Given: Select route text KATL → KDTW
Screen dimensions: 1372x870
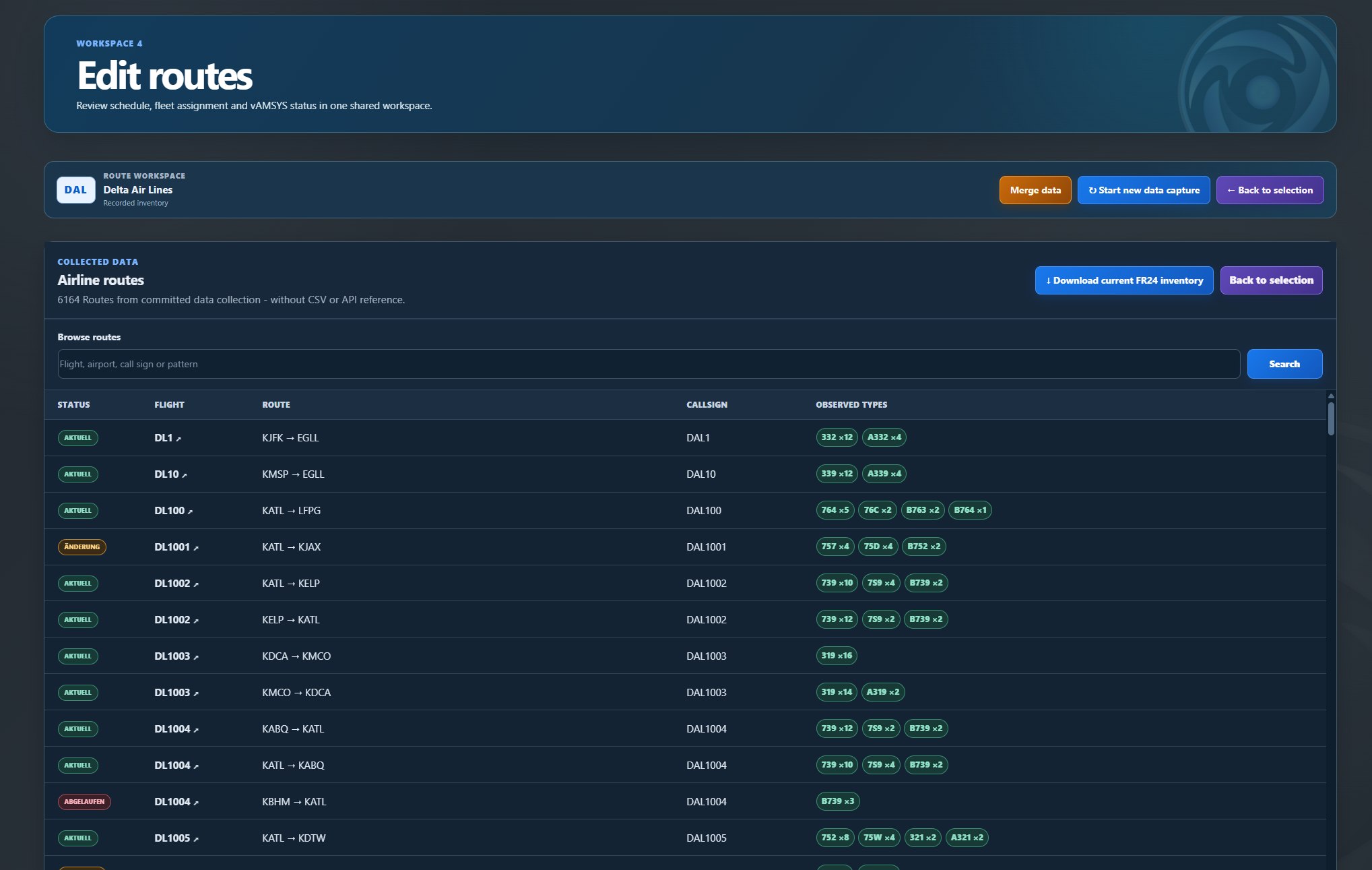Looking at the screenshot, I should [294, 838].
